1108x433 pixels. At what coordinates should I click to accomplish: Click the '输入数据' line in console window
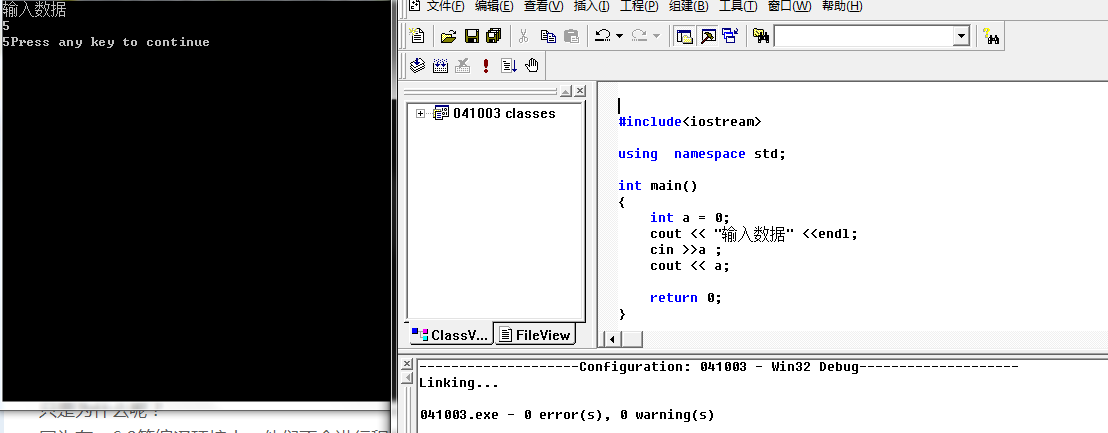pos(34,11)
